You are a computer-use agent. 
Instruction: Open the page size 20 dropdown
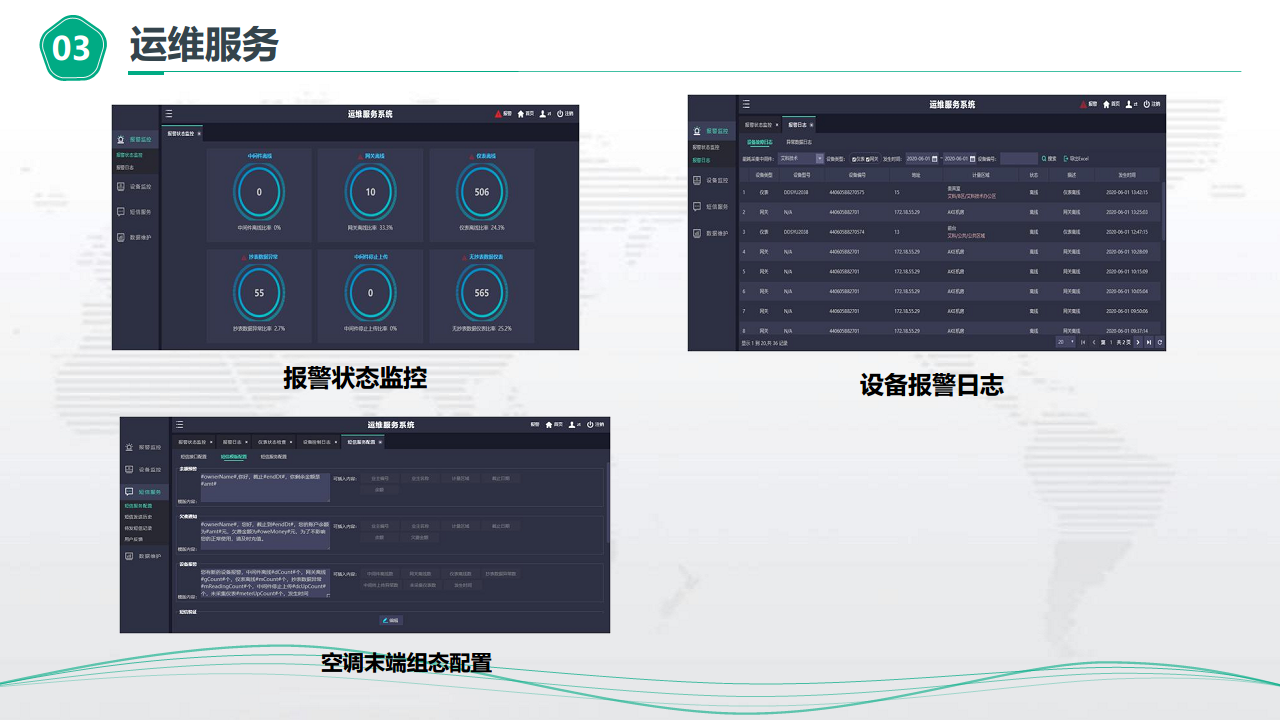[x=1065, y=342]
